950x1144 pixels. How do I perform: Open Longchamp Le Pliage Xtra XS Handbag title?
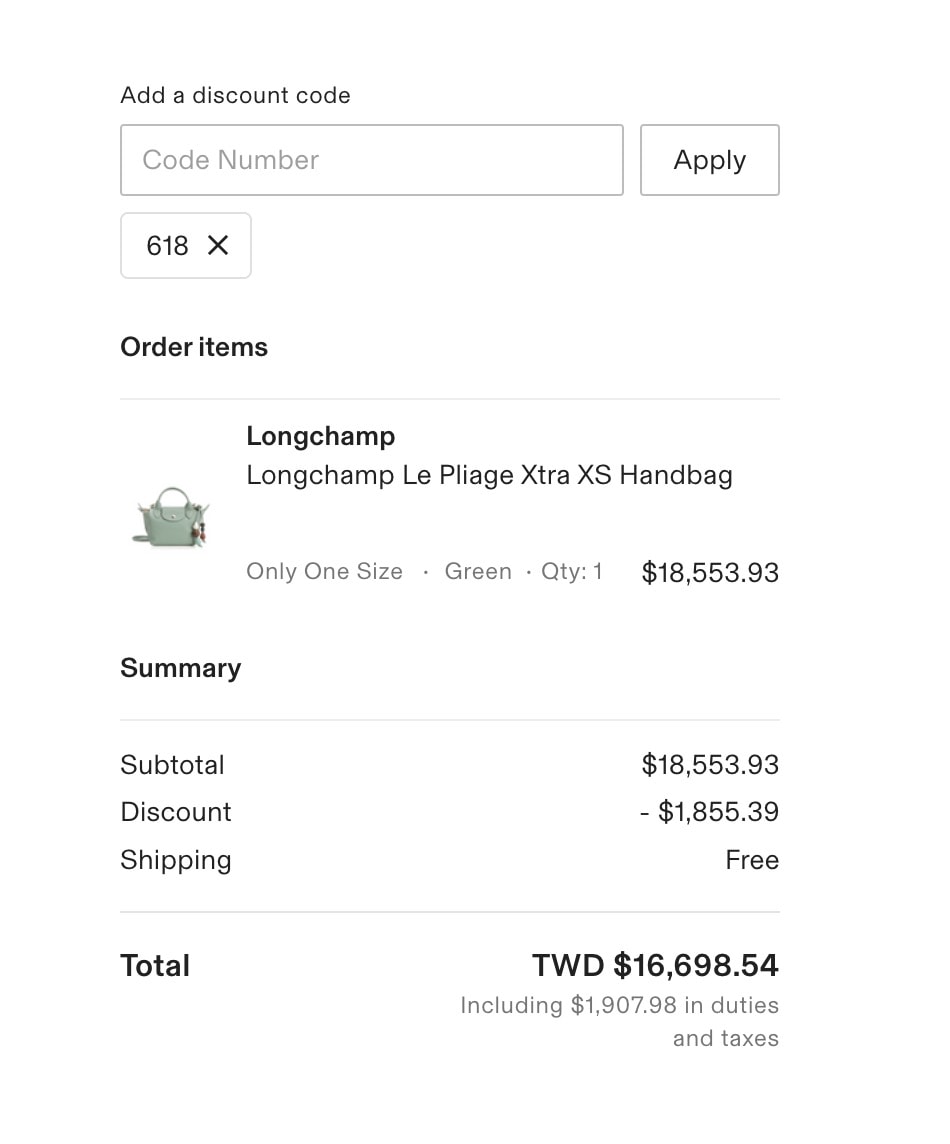[x=489, y=475]
